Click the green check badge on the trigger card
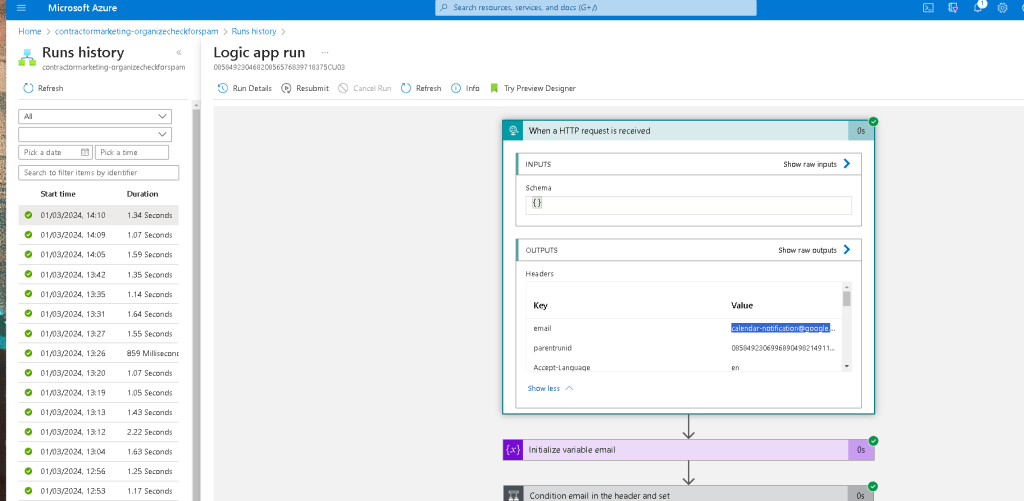 click(x=873, y=121)
